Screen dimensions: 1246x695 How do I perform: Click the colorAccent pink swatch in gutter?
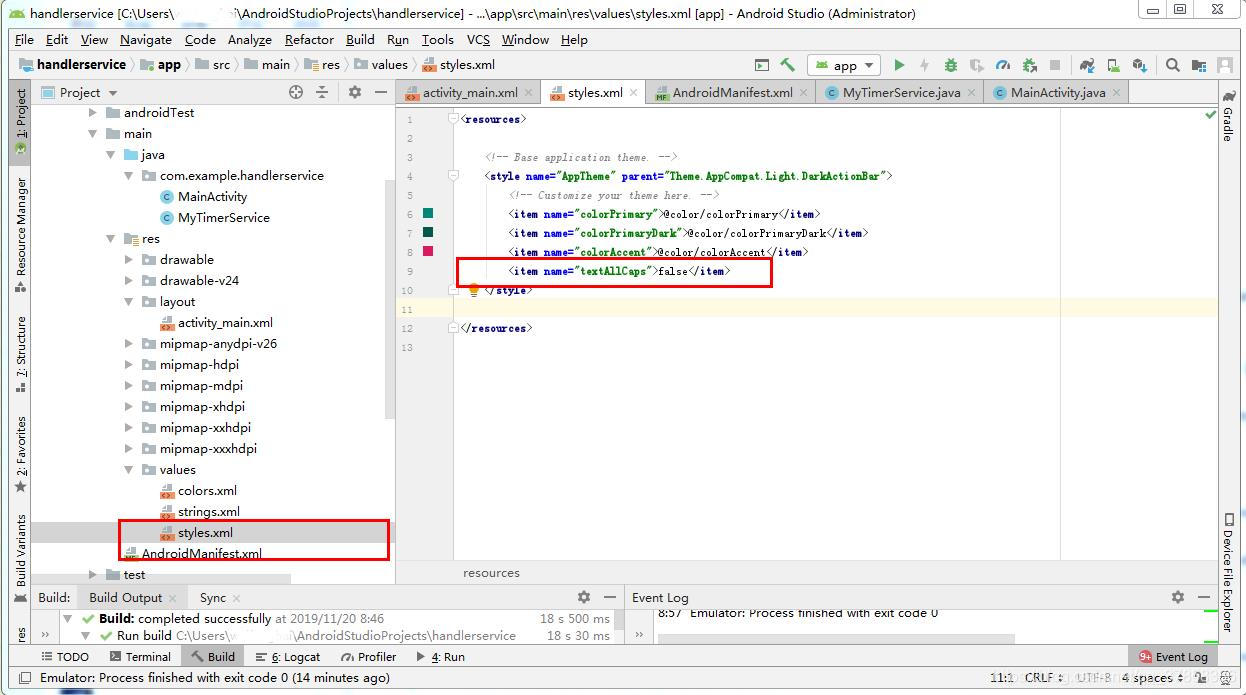pos(428,251)
